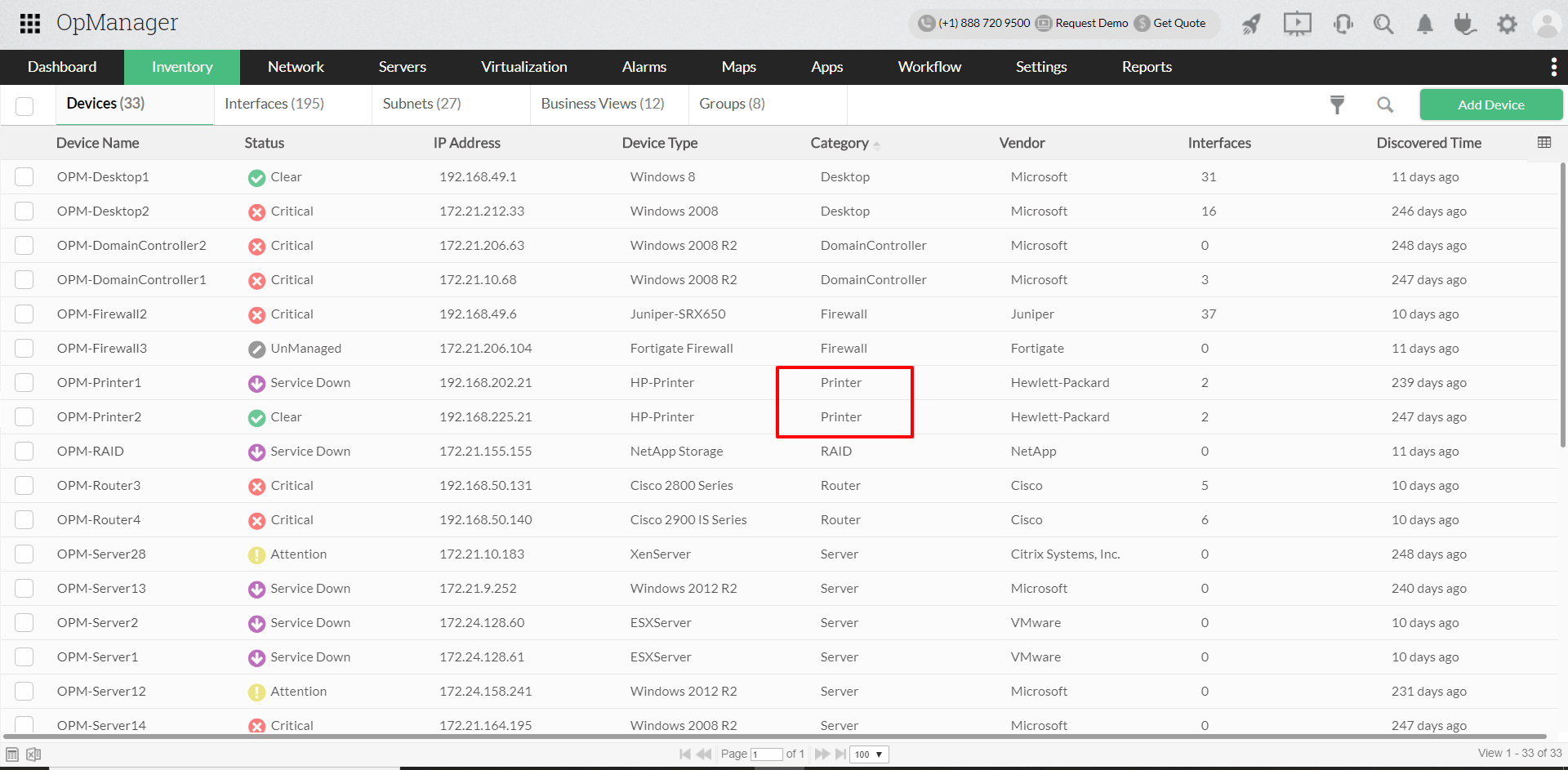This screenshot has width=1568, height=770.
Task: Sort by Interfaces column header
Action: 1219,143
